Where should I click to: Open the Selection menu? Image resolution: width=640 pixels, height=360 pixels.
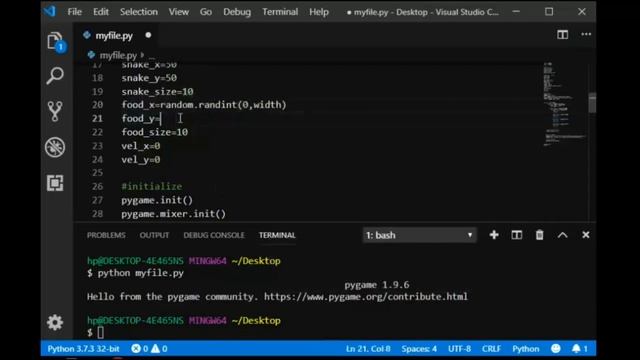pos(139,12)
